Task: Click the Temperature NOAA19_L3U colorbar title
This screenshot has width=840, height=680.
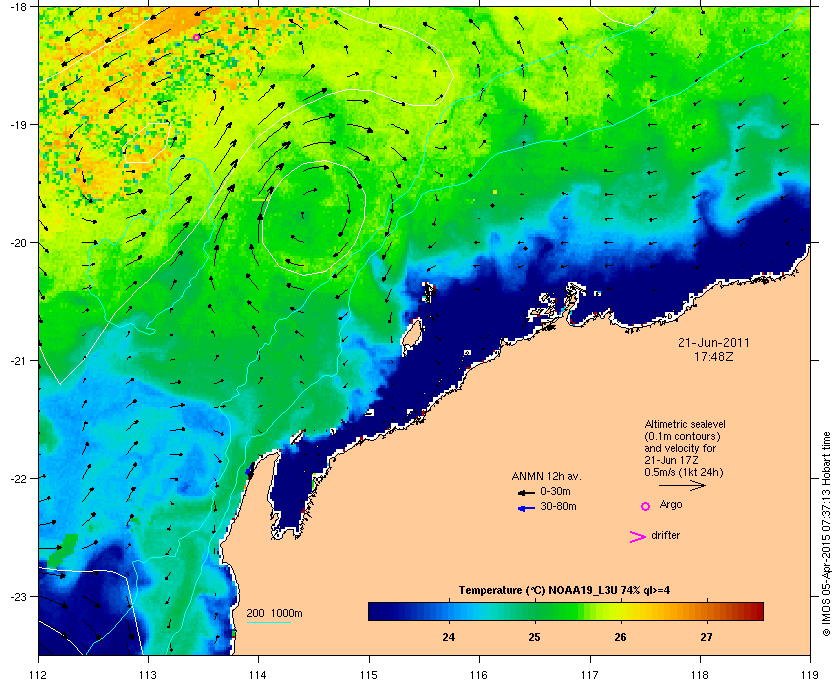Action: click(x=564, y=590)
